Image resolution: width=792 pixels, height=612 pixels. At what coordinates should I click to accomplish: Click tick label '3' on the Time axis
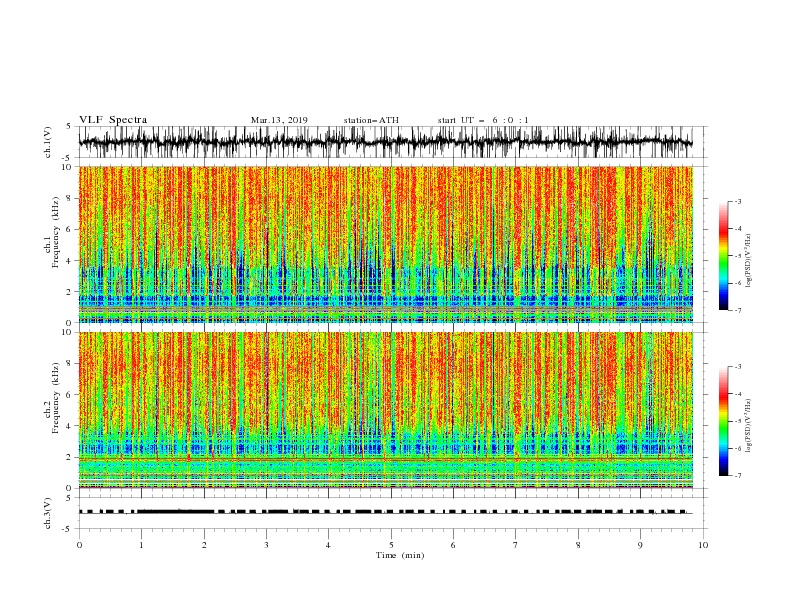[266, 545]
